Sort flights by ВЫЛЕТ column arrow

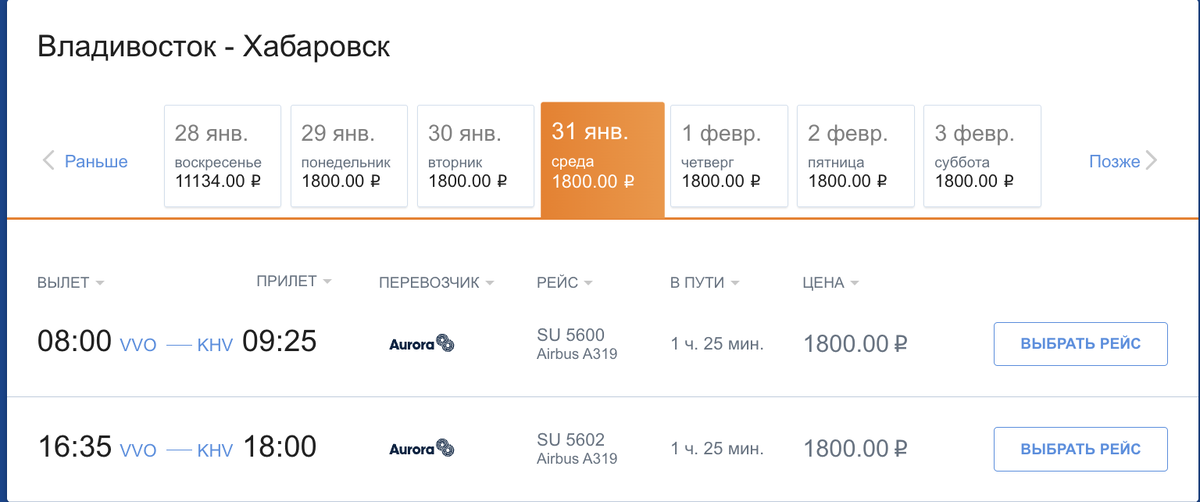pos(100,284)
